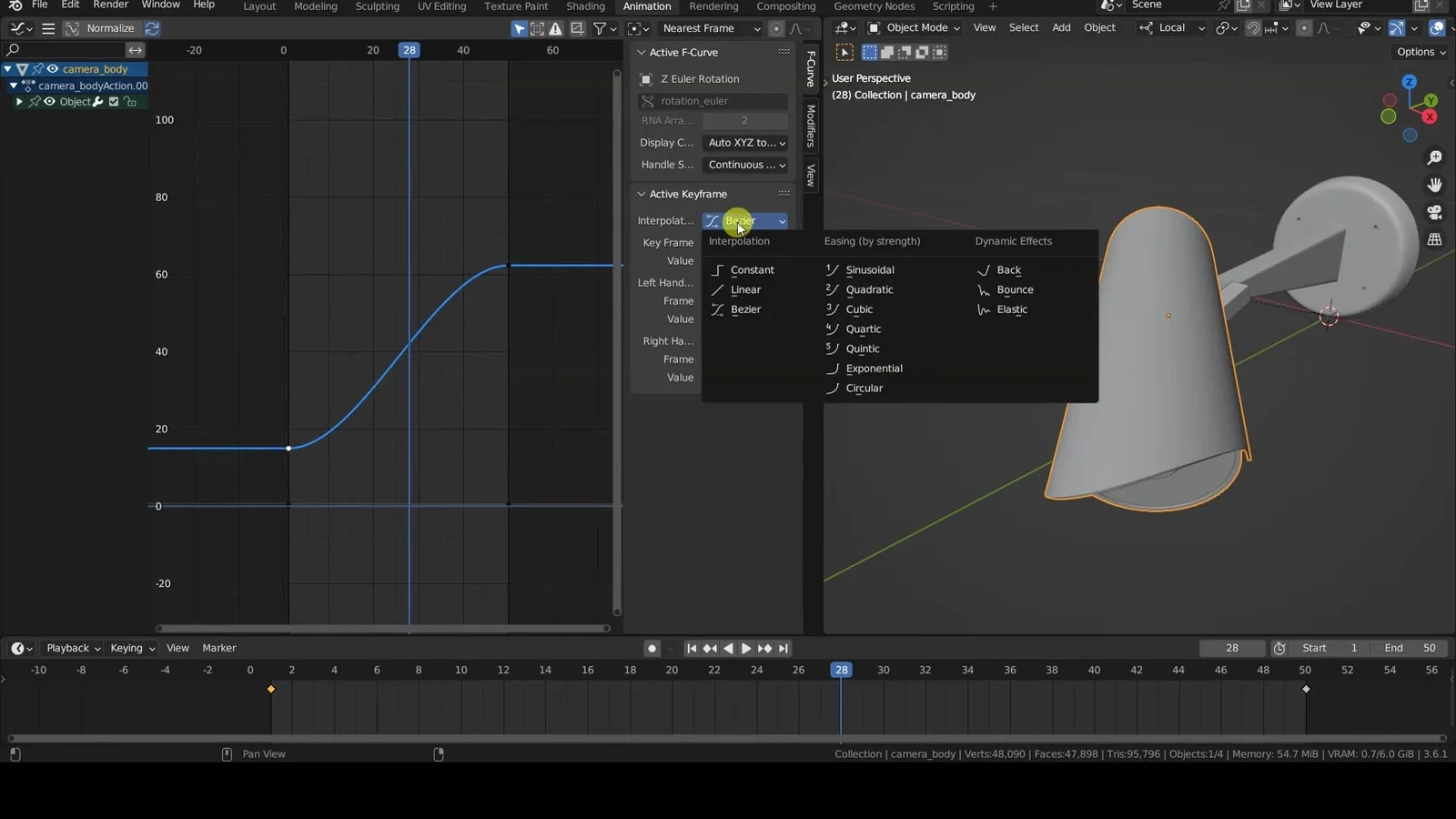
Task: Toggle the Object channel checkbox
Action: click(114, 102)
